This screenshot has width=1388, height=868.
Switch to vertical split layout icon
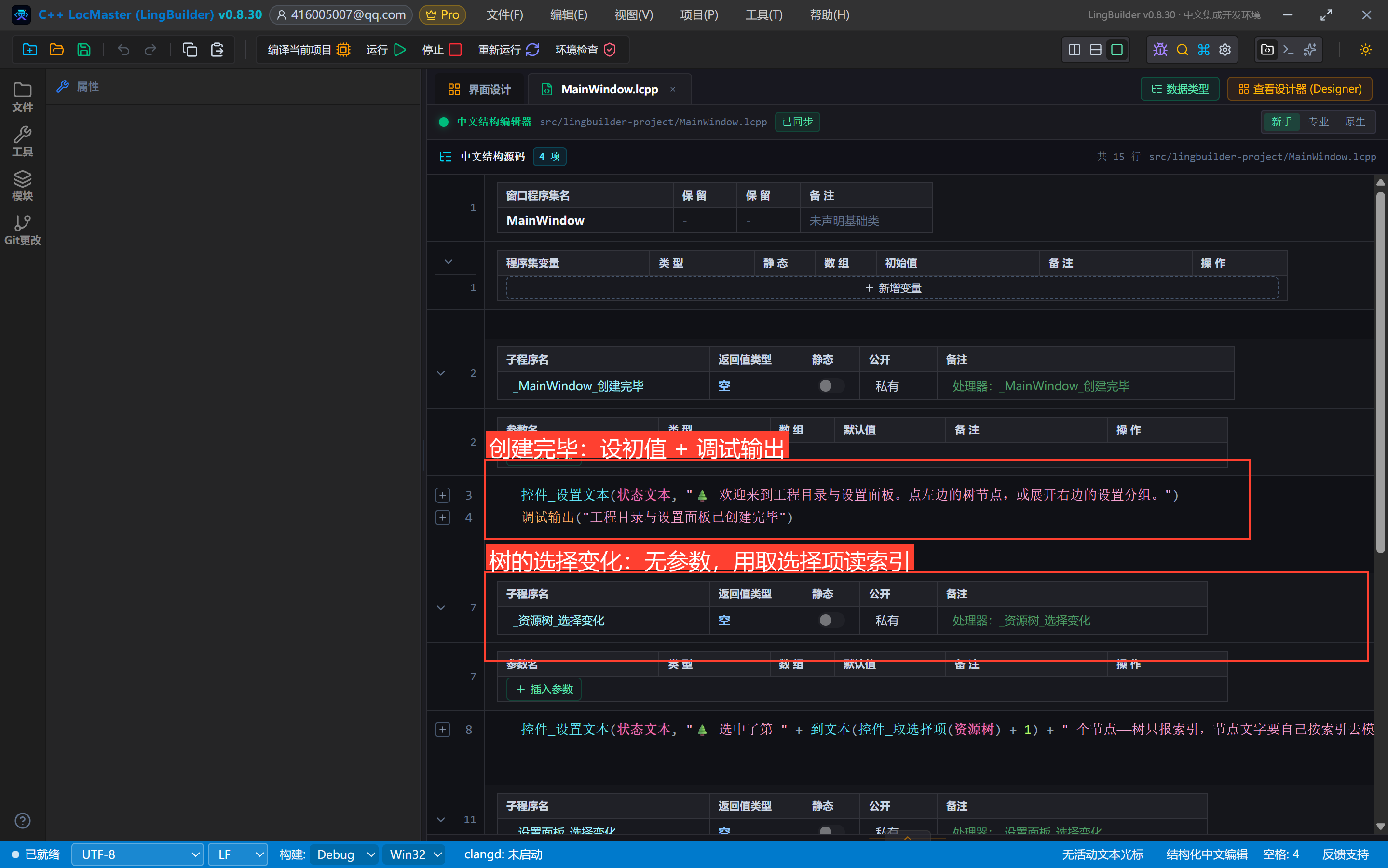1074,50
